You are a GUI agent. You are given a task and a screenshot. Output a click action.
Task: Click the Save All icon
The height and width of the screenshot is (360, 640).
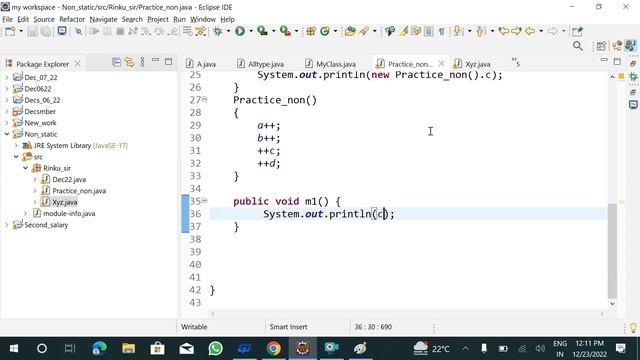pos(46,31)
